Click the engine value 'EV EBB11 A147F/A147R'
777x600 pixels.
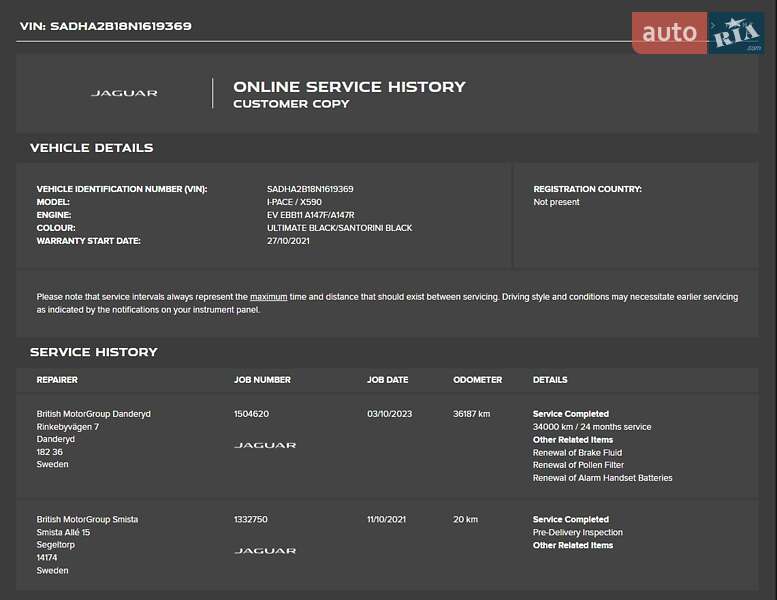click(311, 215)
